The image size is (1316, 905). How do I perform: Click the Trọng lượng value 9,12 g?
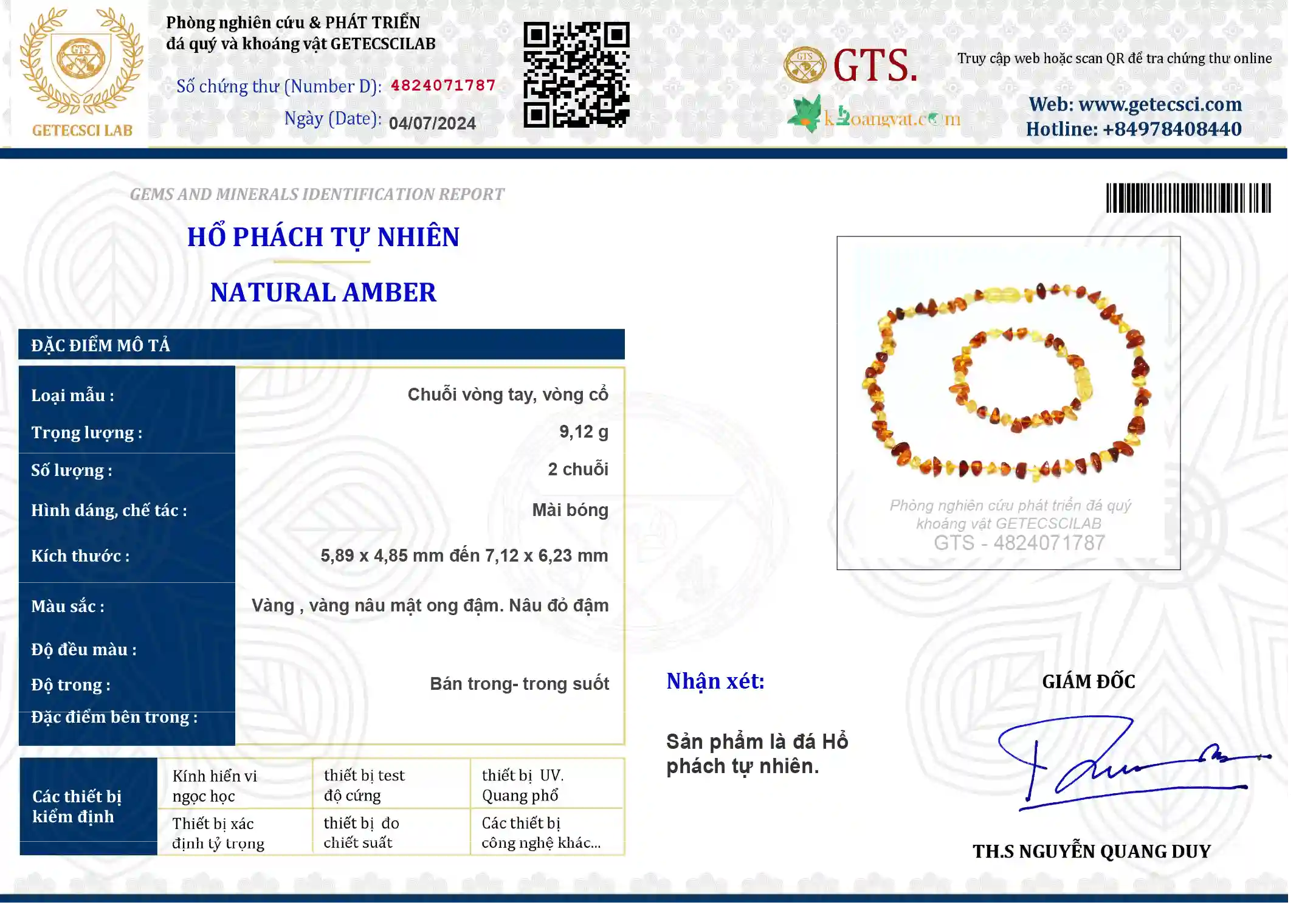584,432
